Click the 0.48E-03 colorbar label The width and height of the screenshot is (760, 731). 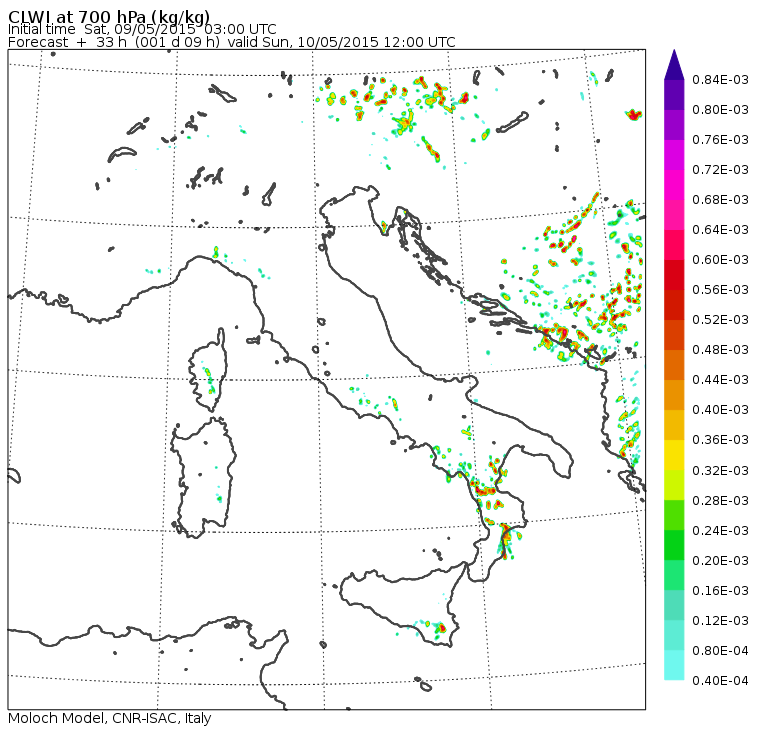pyautogui.click(x=720, y=350)
